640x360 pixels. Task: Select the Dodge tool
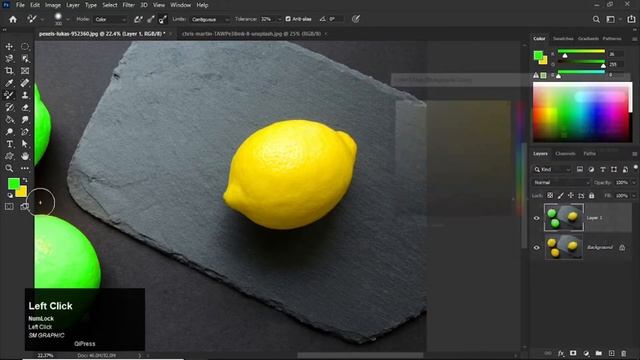[x=9, y=132]
